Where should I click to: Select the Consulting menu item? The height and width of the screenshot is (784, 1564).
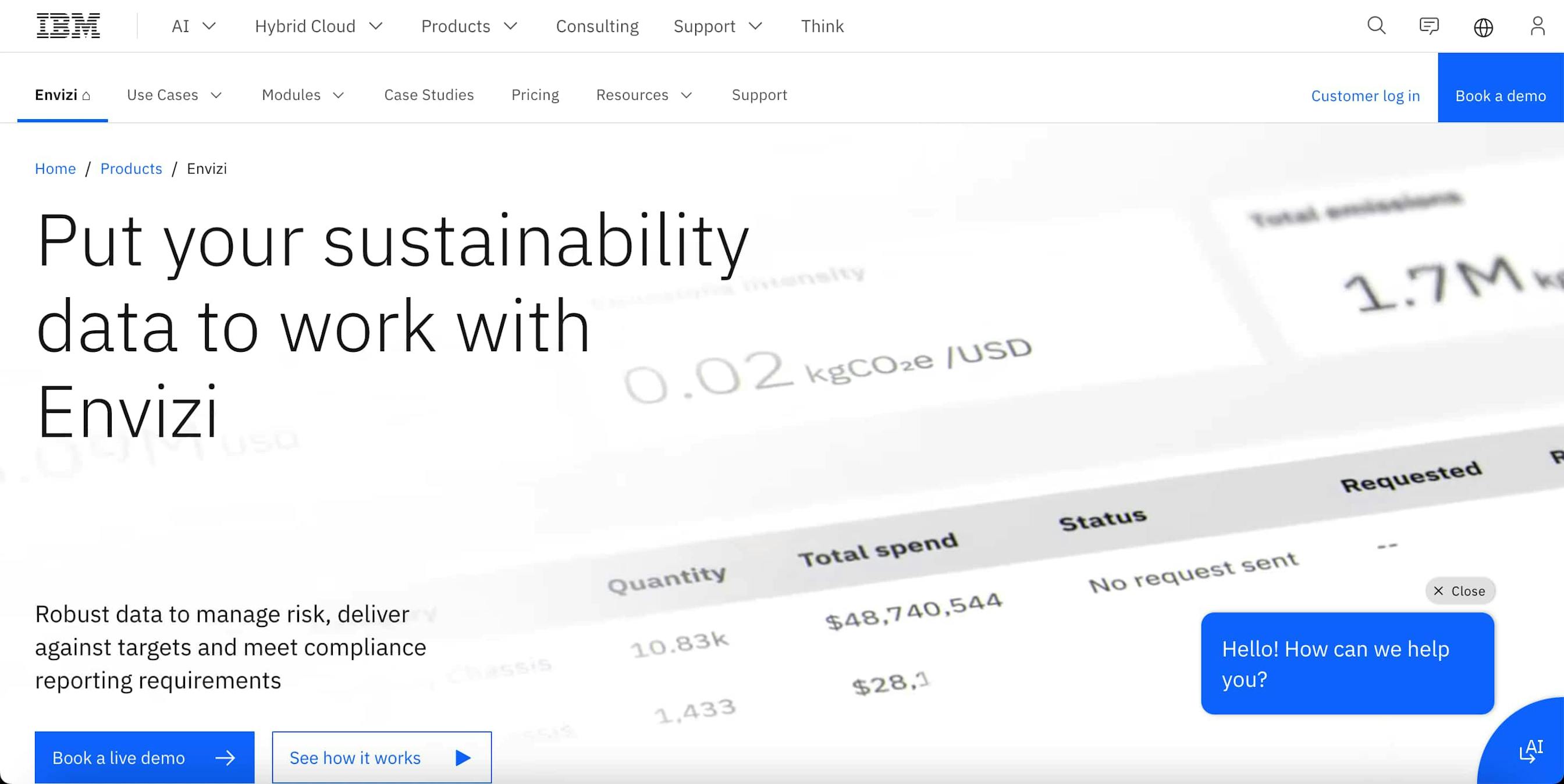(x=597, y=26)
